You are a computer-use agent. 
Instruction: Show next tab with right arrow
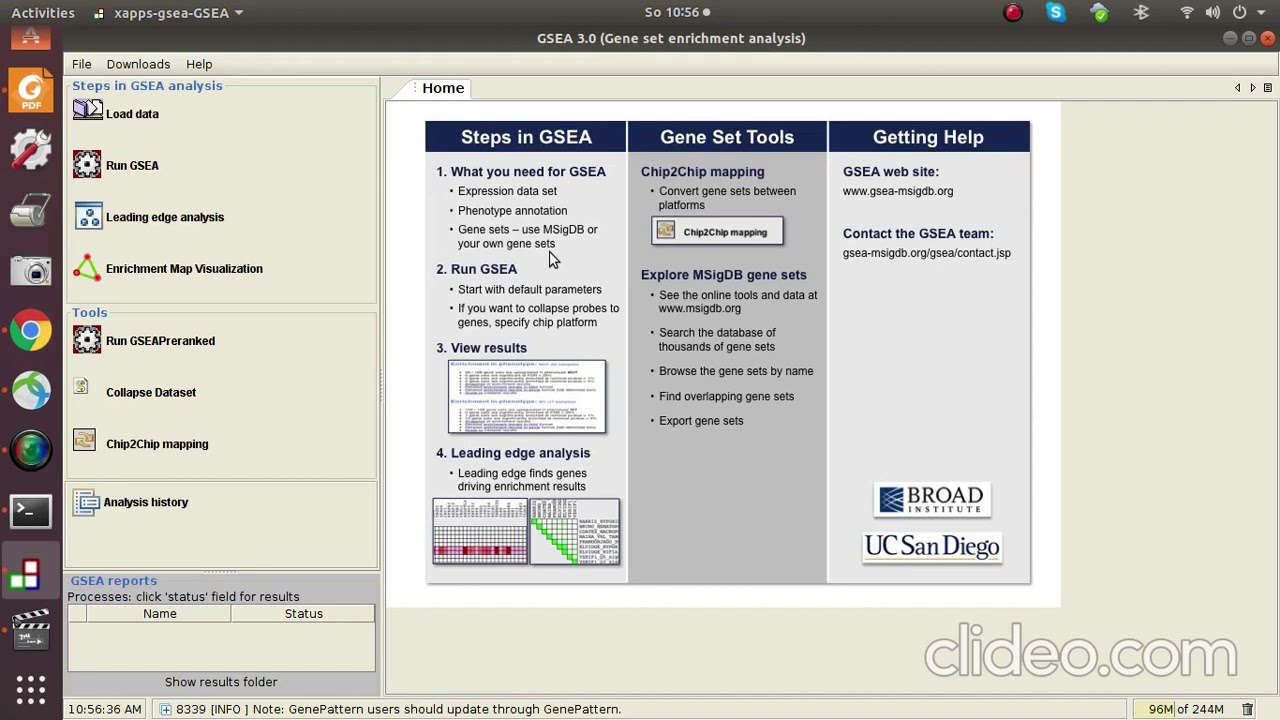1252,88
